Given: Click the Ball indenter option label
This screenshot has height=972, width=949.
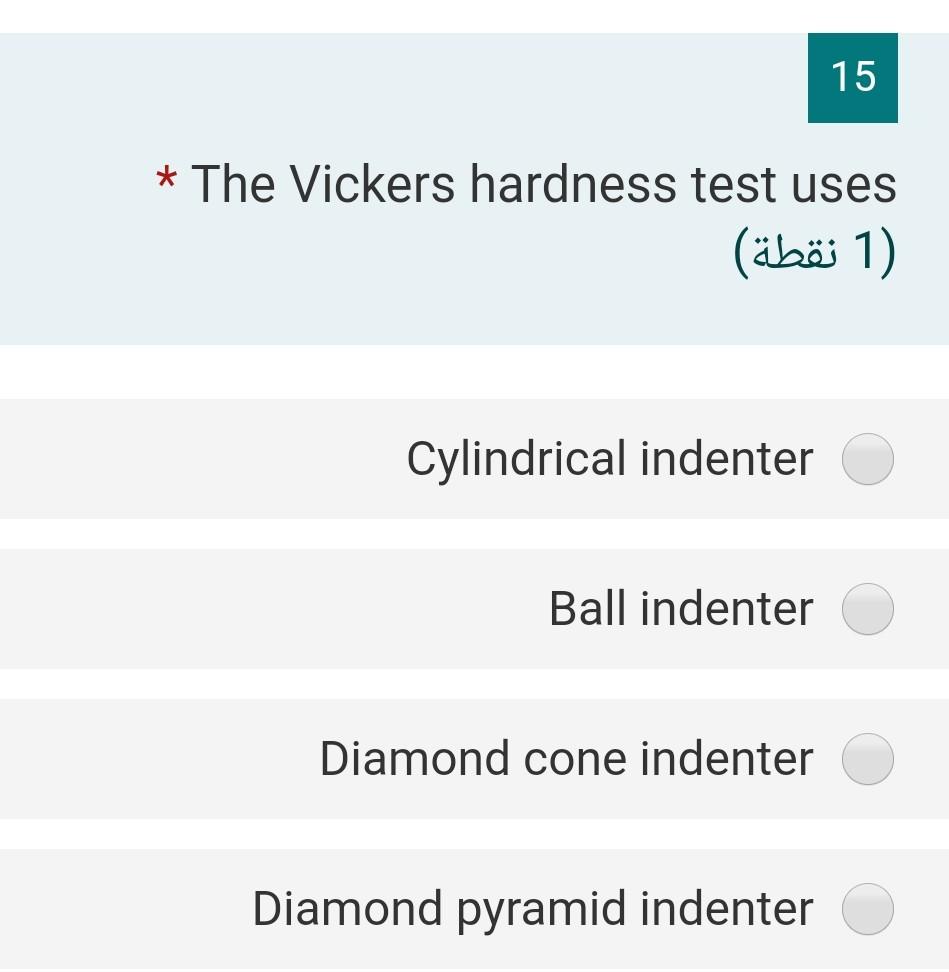Looking at the screenshot, I should tap(679, 608).
